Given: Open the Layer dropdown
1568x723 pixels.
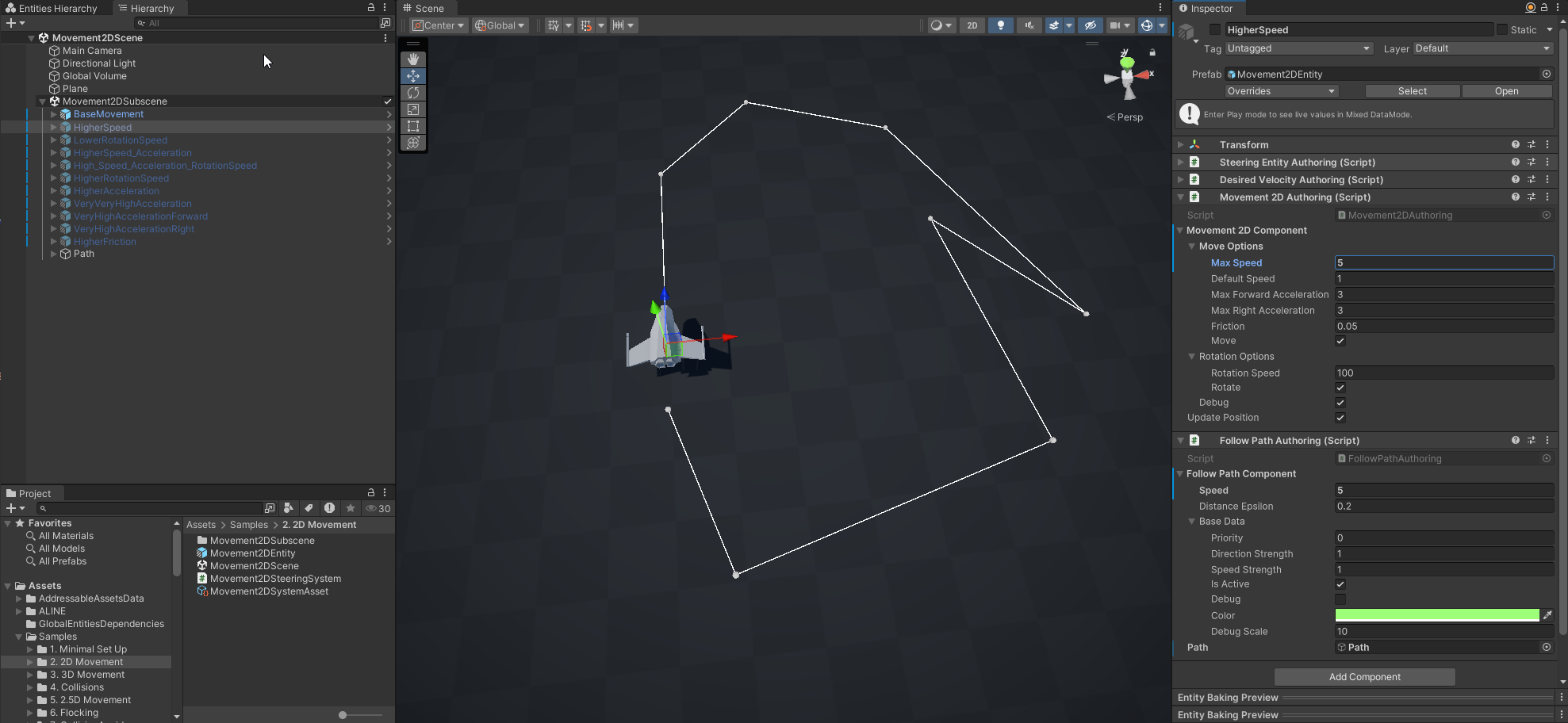Looking at the screenshot, I should [1482, 48].
